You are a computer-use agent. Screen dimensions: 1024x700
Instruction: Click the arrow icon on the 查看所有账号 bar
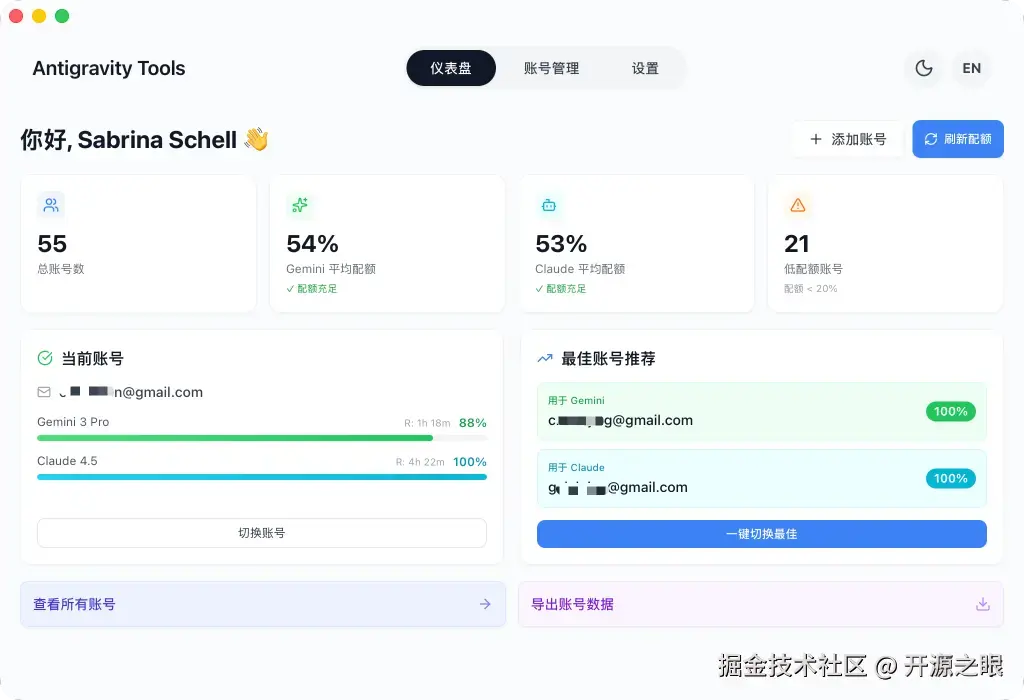(484, 604)
